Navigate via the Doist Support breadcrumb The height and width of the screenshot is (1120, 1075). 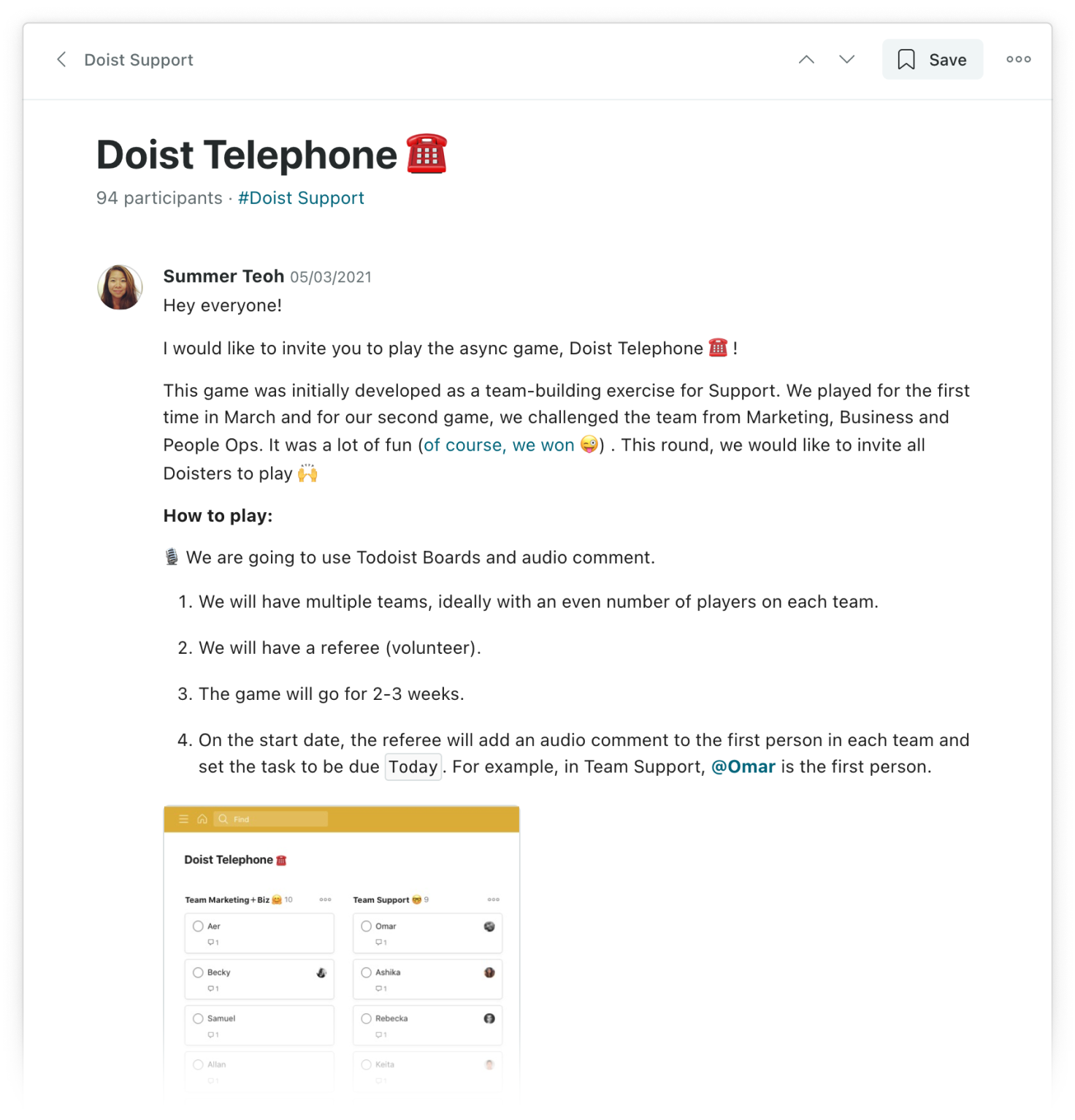tap(139, 59)
